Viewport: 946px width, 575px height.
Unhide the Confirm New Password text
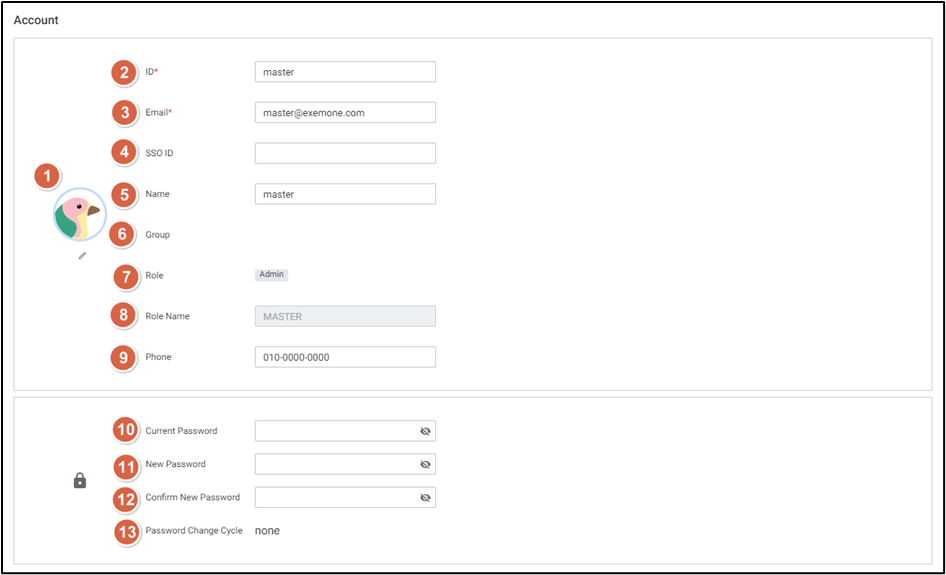(x=425, y=498)
